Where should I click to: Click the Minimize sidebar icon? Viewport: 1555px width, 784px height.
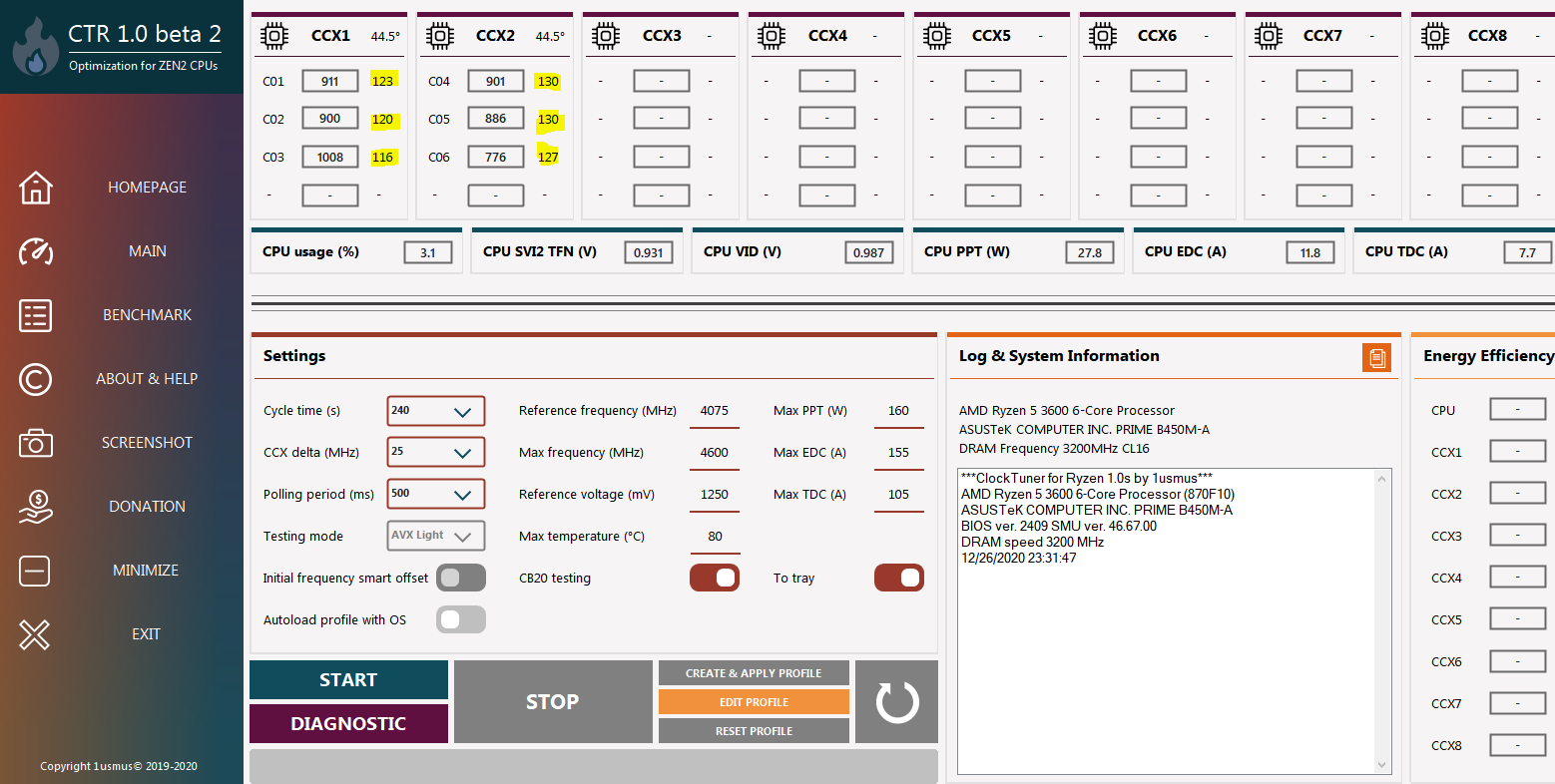click(35, 571)
